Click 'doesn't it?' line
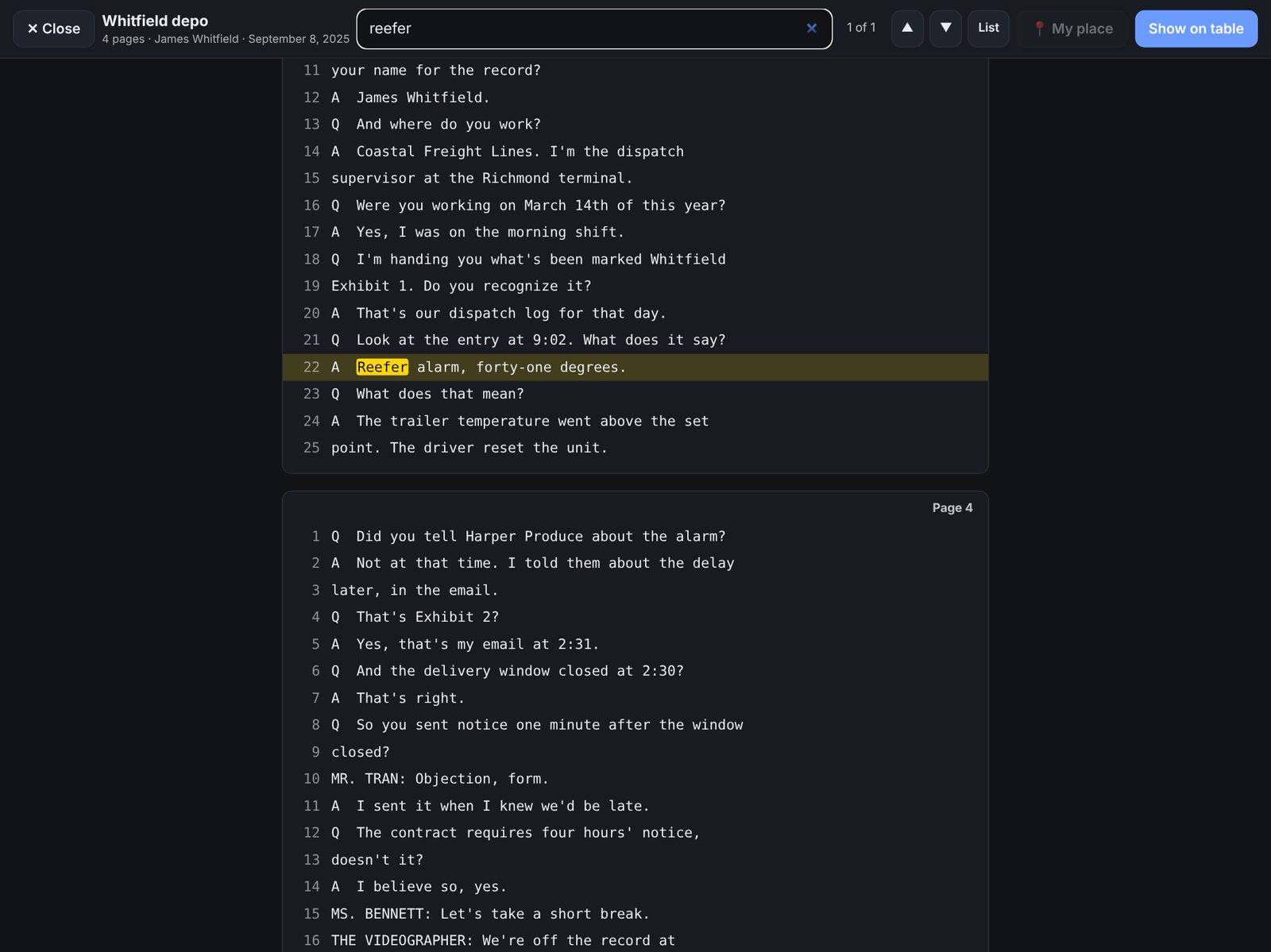1271x952 pixels. pyautogui.click(x=635, y=860)
